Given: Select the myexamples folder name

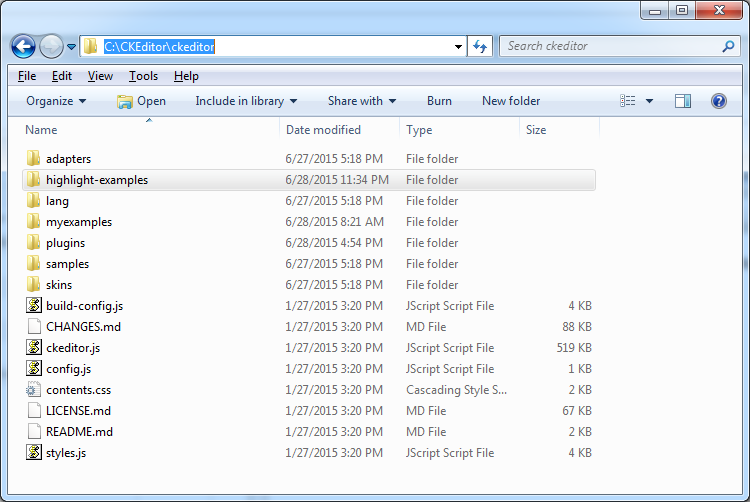Looking at the screenshot, I should 79,222.
